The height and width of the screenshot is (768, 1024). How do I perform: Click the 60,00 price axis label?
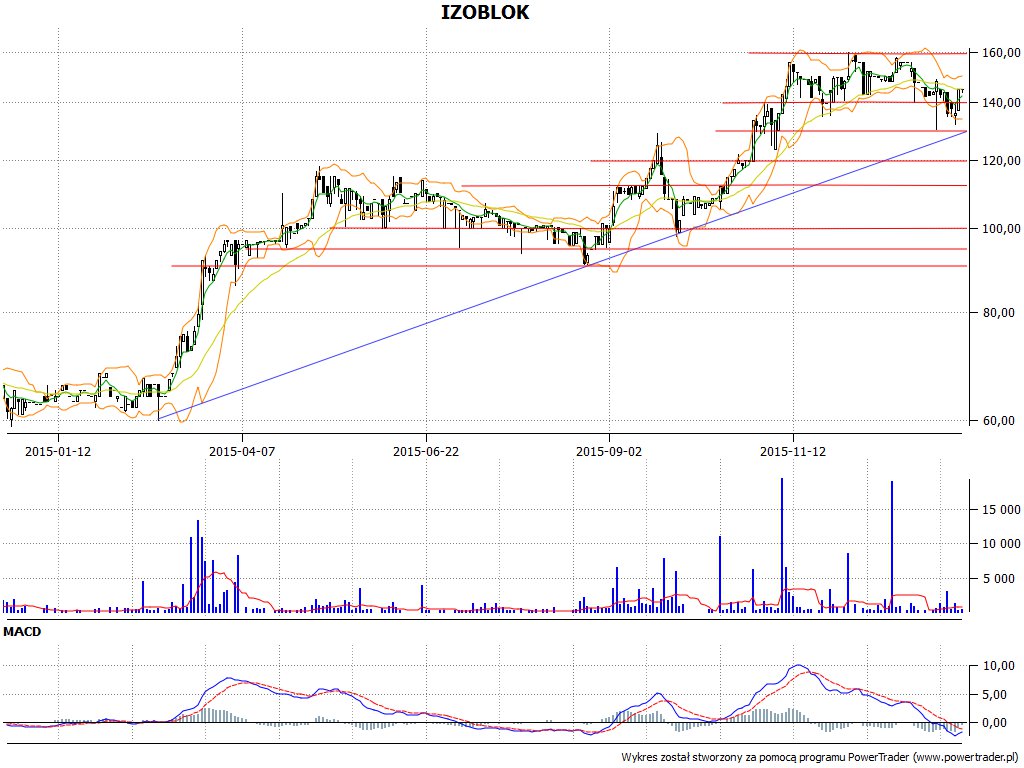tap(999, 421)
